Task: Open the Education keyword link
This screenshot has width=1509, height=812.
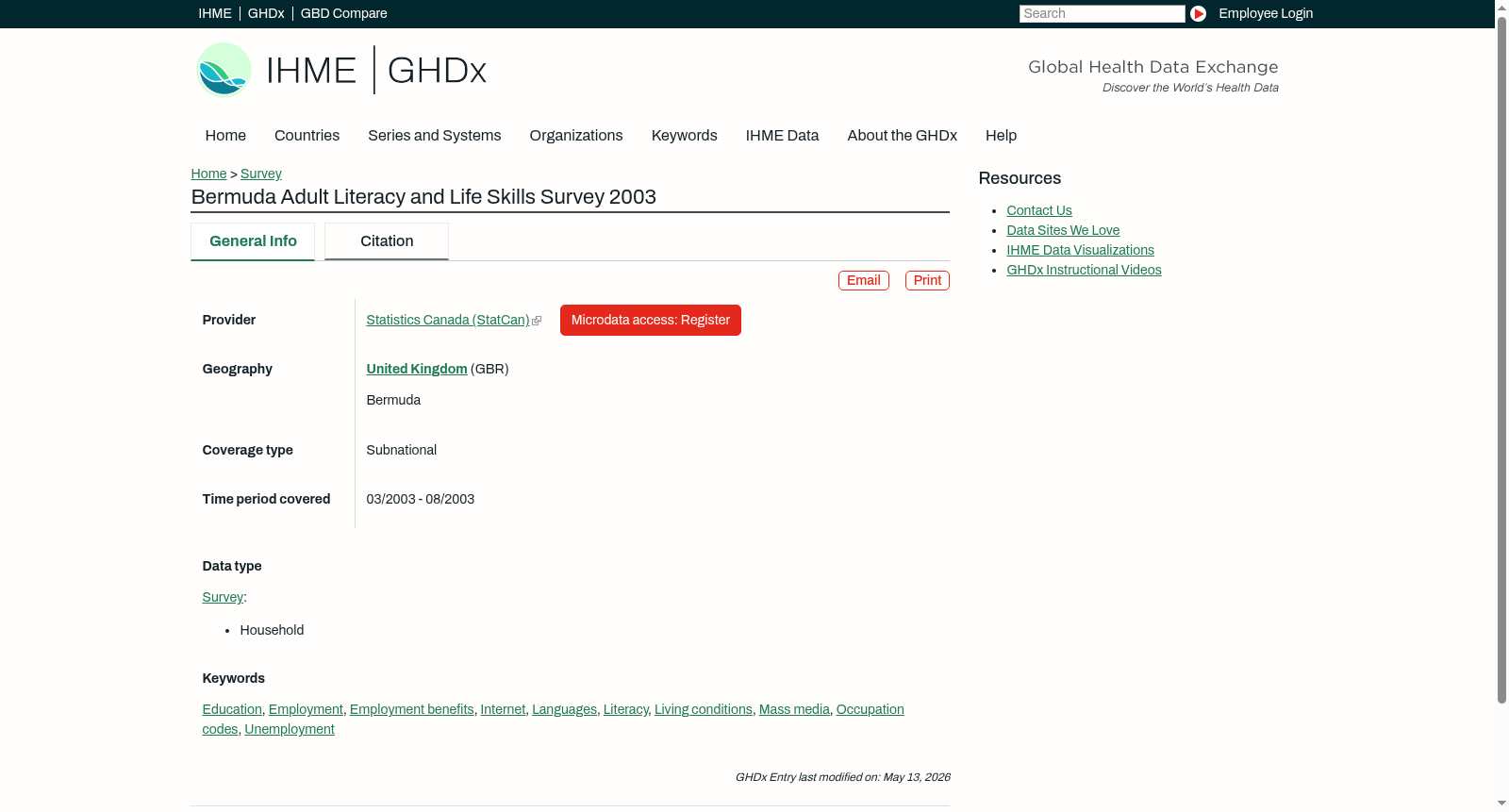Action: pos(232,710)
